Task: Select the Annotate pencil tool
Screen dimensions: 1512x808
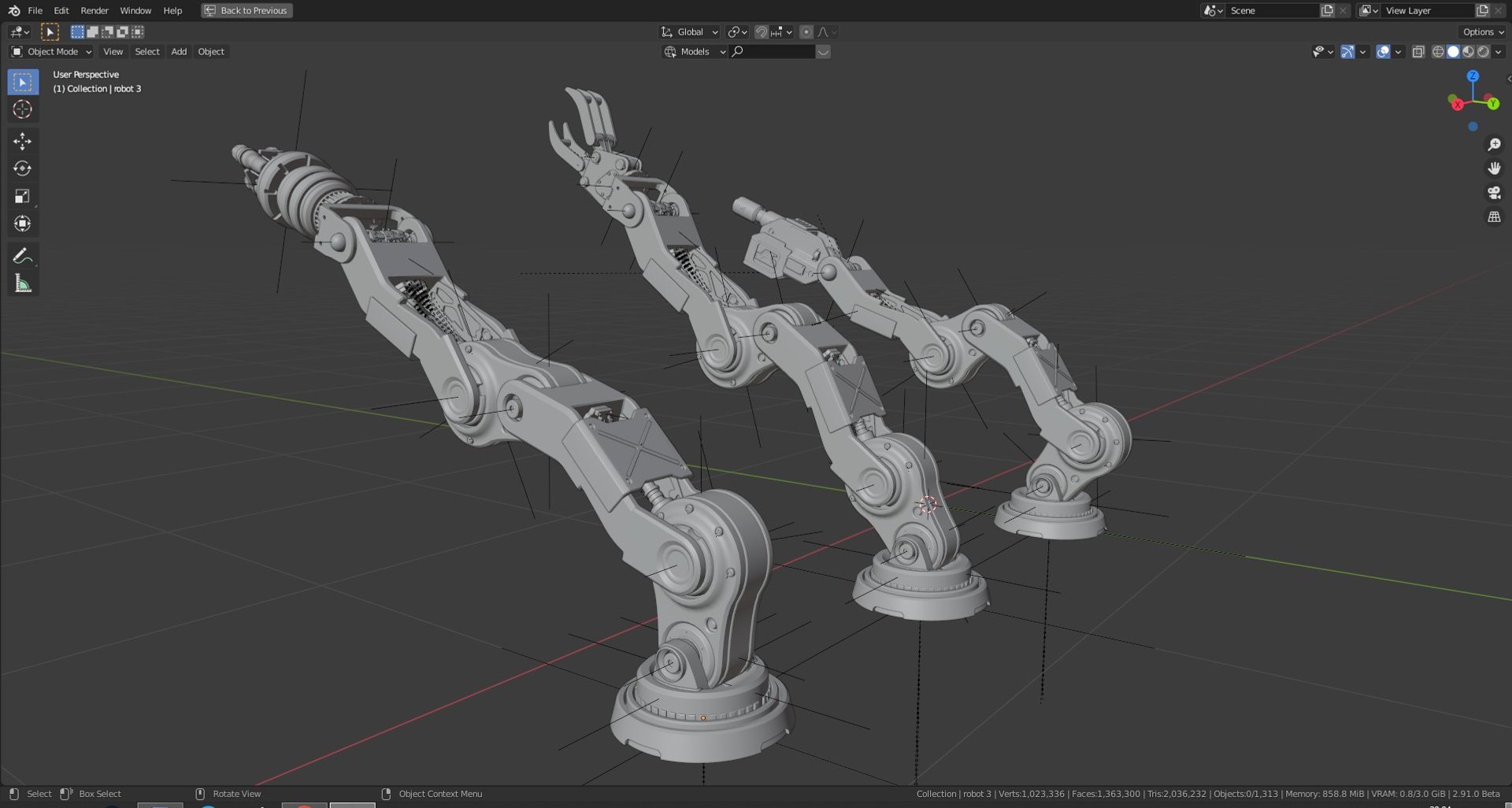Action: pyautogui.click(x=23, y=256)
